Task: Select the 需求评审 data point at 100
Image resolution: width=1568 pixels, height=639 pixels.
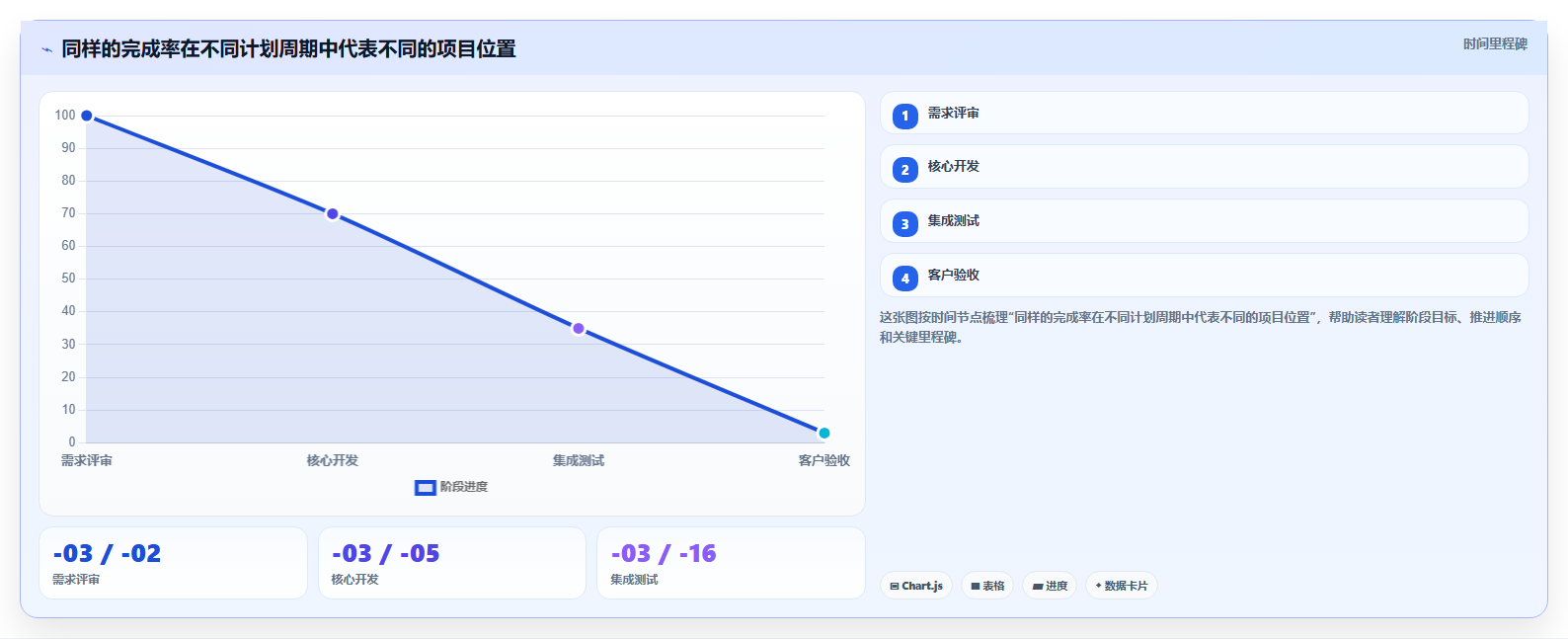Action: (x=87, y=116)
